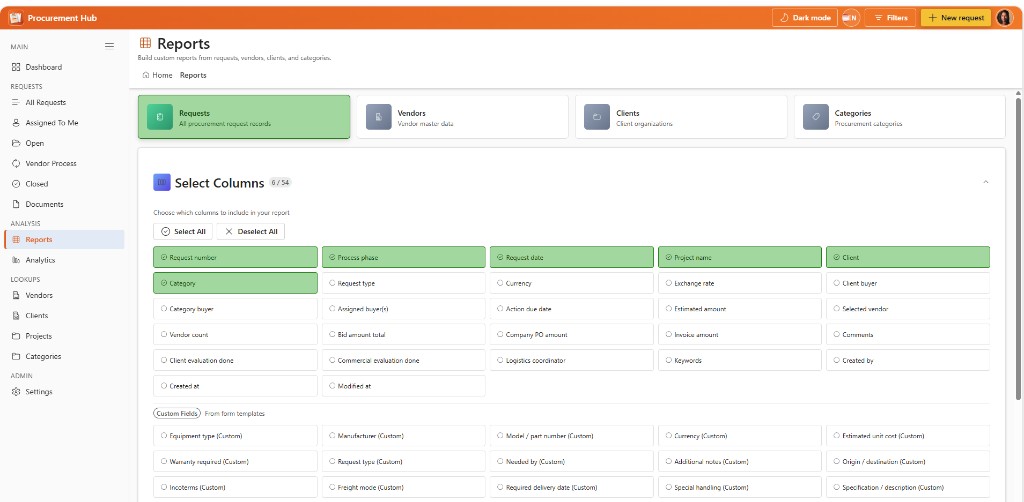
Task: Click the Closed checkmark circle icon
Action: coord(16,184)
